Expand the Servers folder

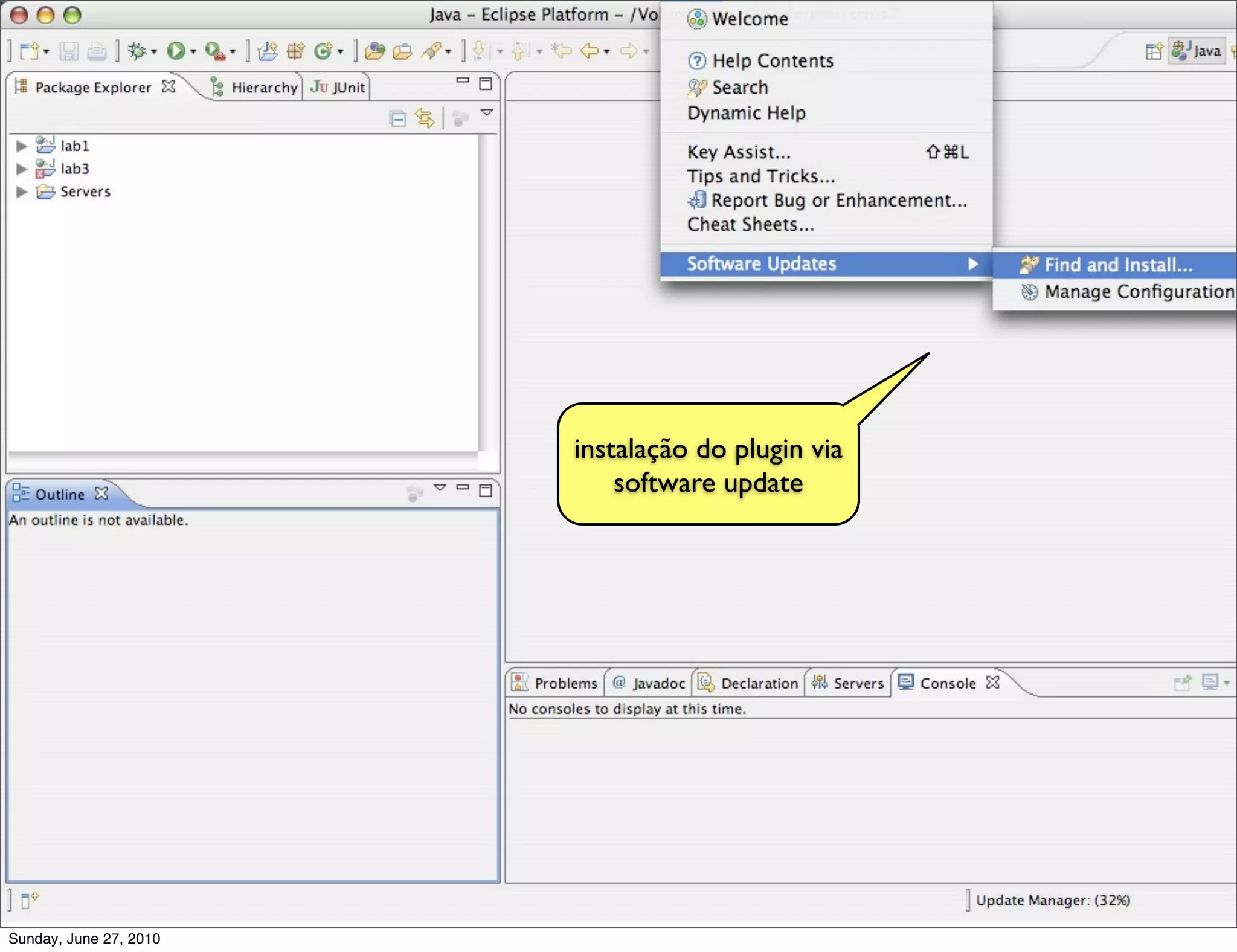click(x=22, y=191)
